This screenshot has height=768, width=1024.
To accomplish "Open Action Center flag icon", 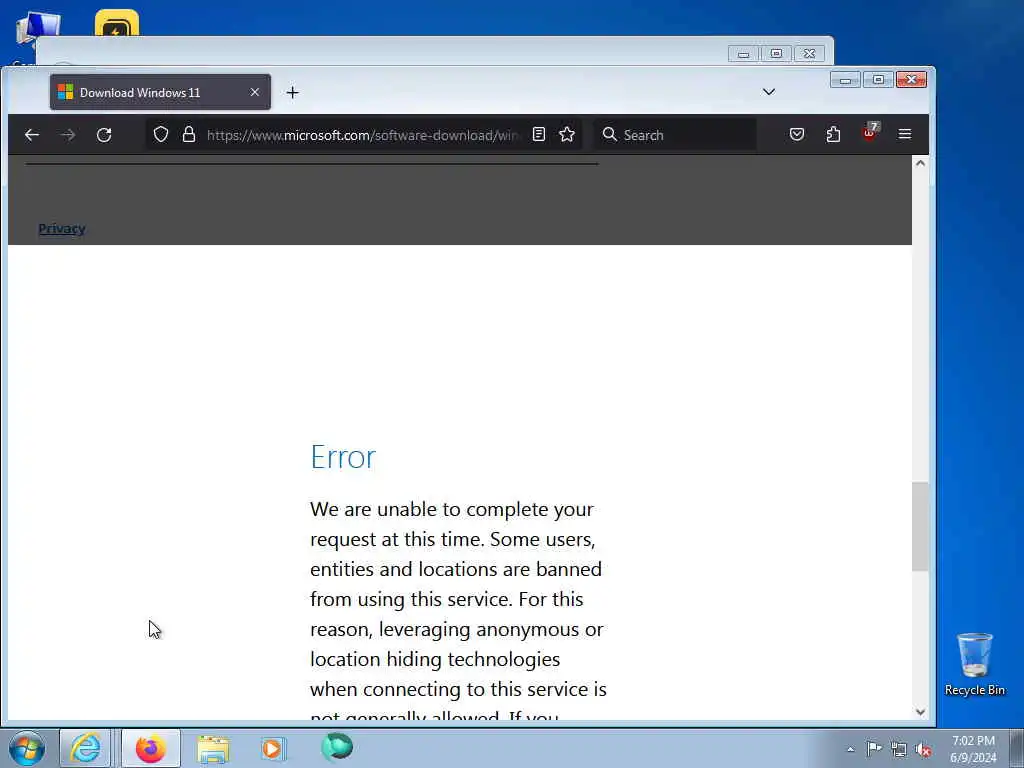I will coord(874,748).
